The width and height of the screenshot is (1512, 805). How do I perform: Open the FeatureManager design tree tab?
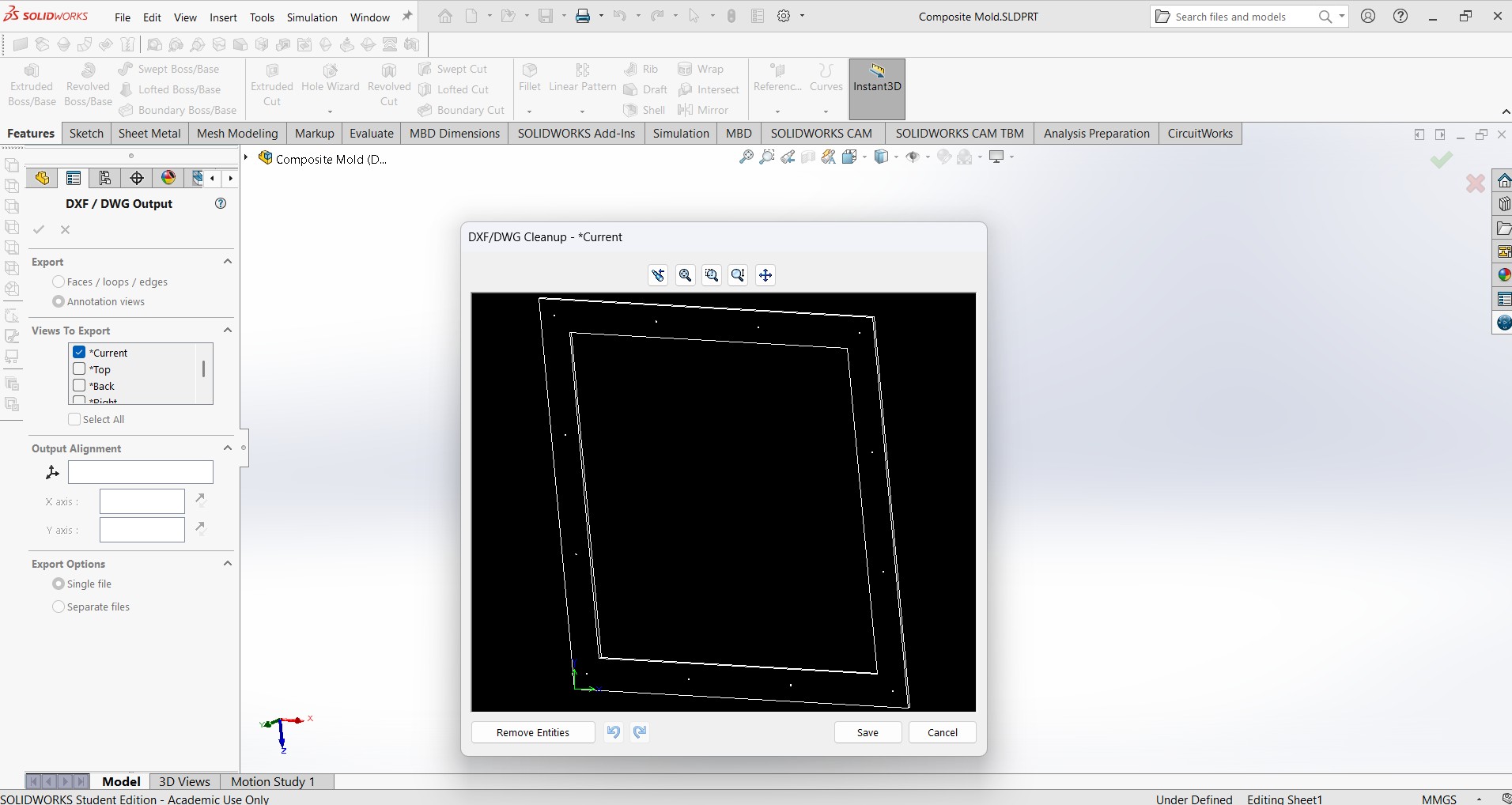[x=42, y=178]
